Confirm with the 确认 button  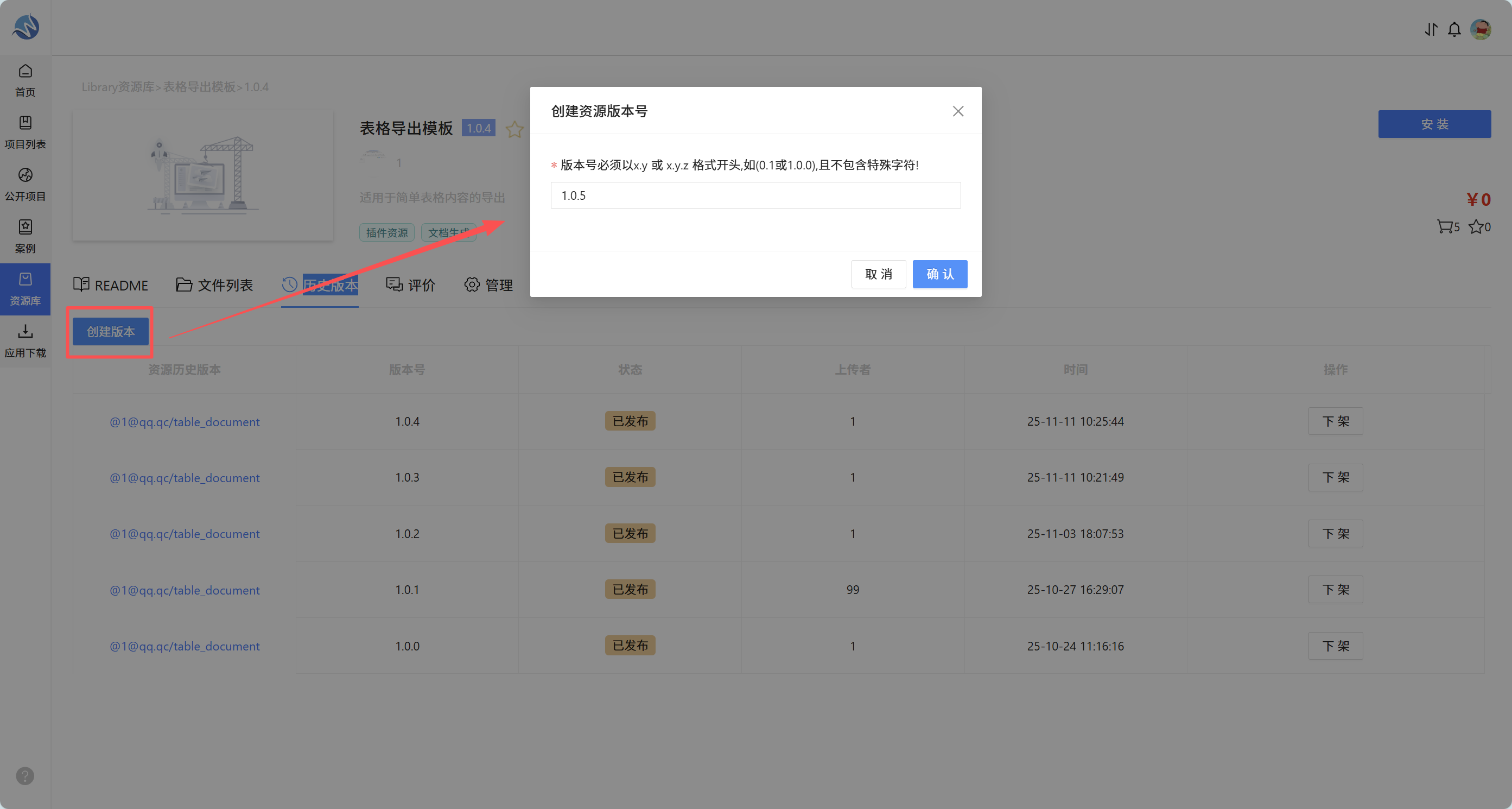click(940, 274)
